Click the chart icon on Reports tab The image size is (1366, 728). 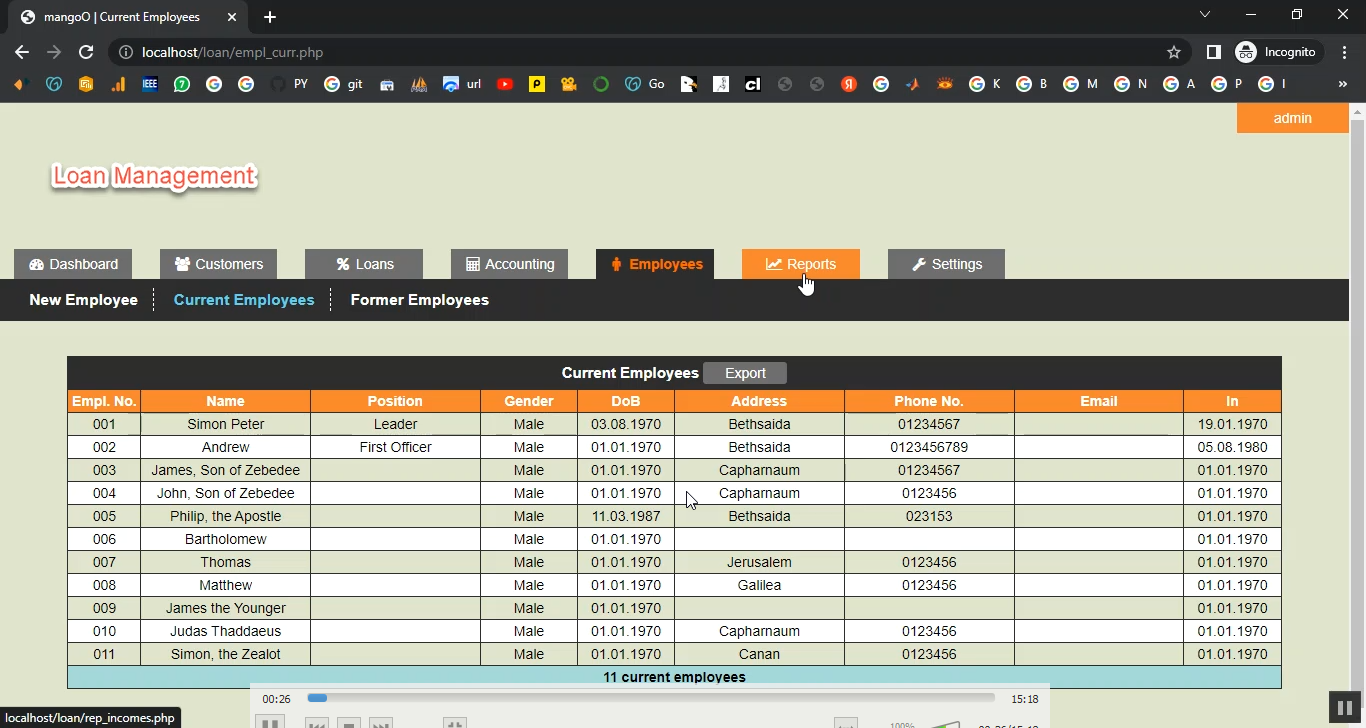coord(774,264)
